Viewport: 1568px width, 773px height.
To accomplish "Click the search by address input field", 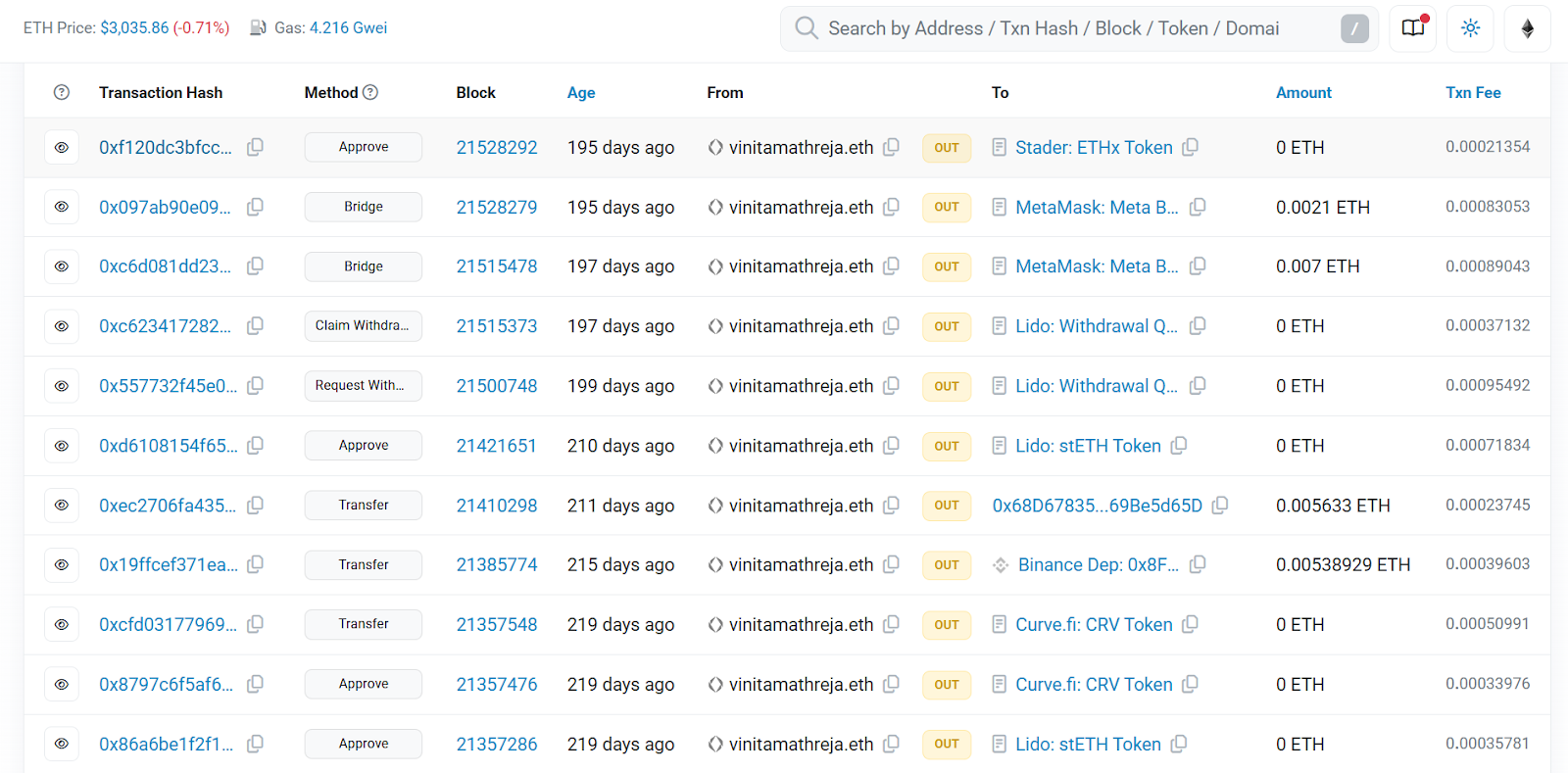I will point(1078,28).
